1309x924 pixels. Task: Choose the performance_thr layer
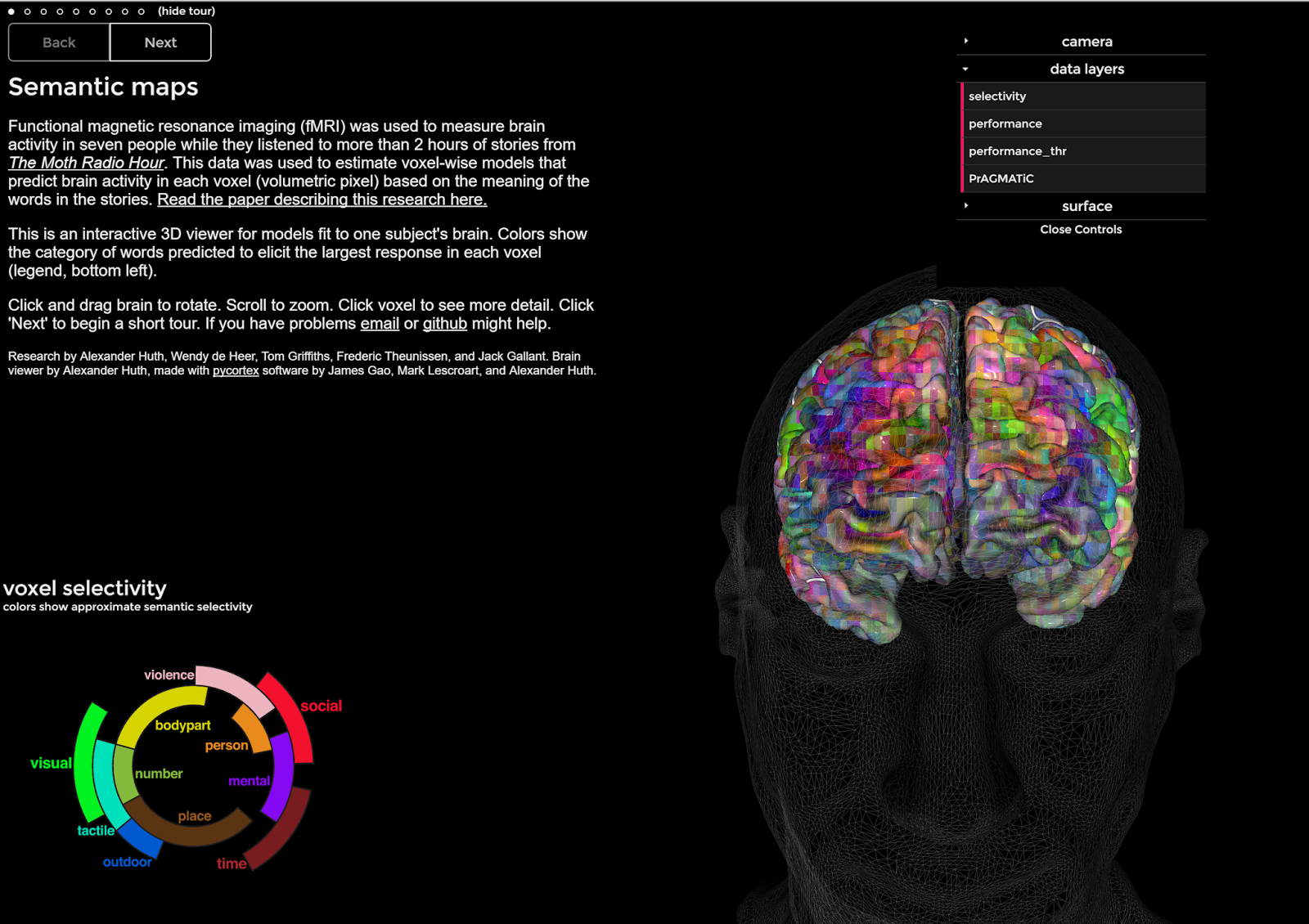1017,151
